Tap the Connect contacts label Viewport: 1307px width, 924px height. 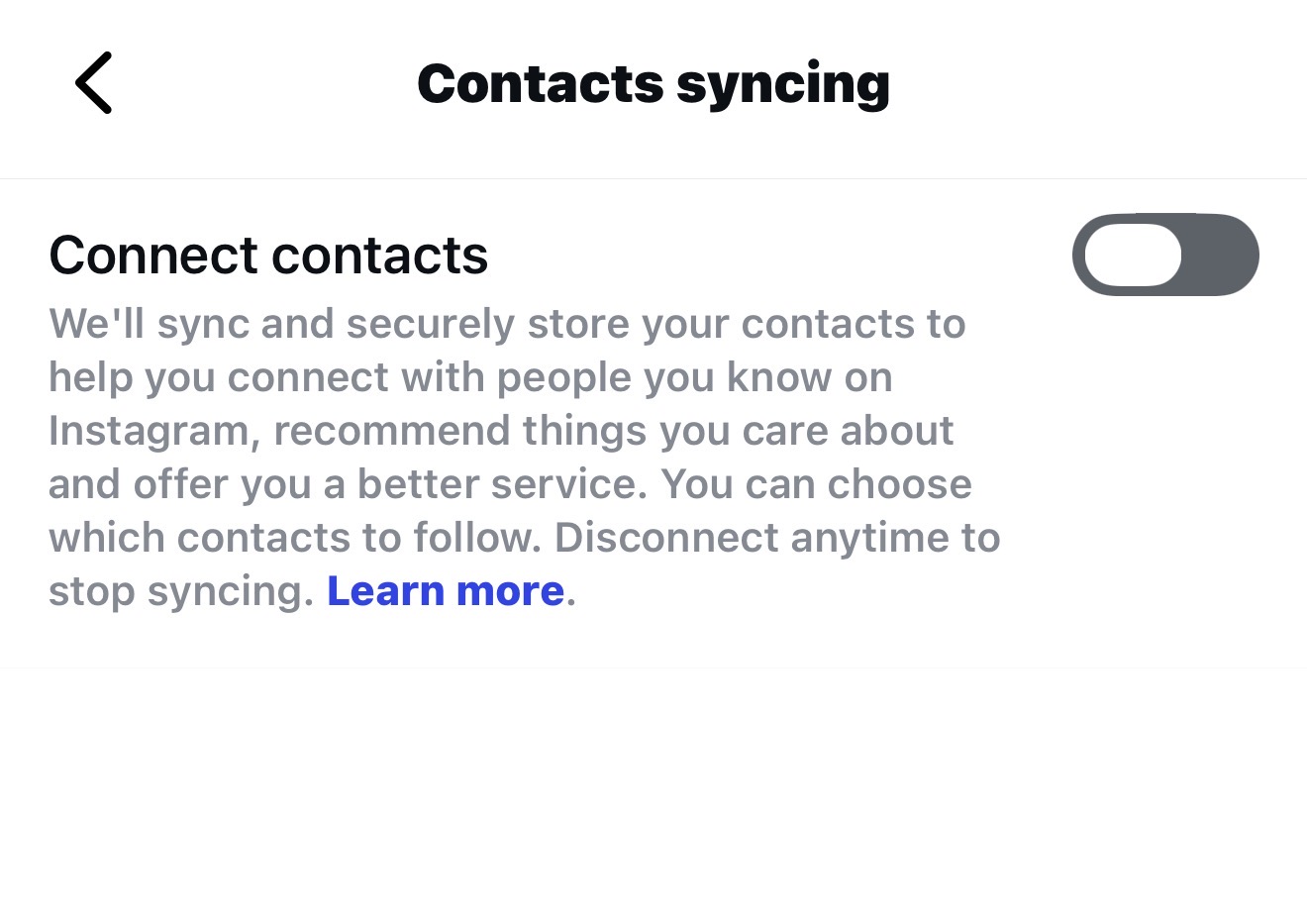point(268,255)
